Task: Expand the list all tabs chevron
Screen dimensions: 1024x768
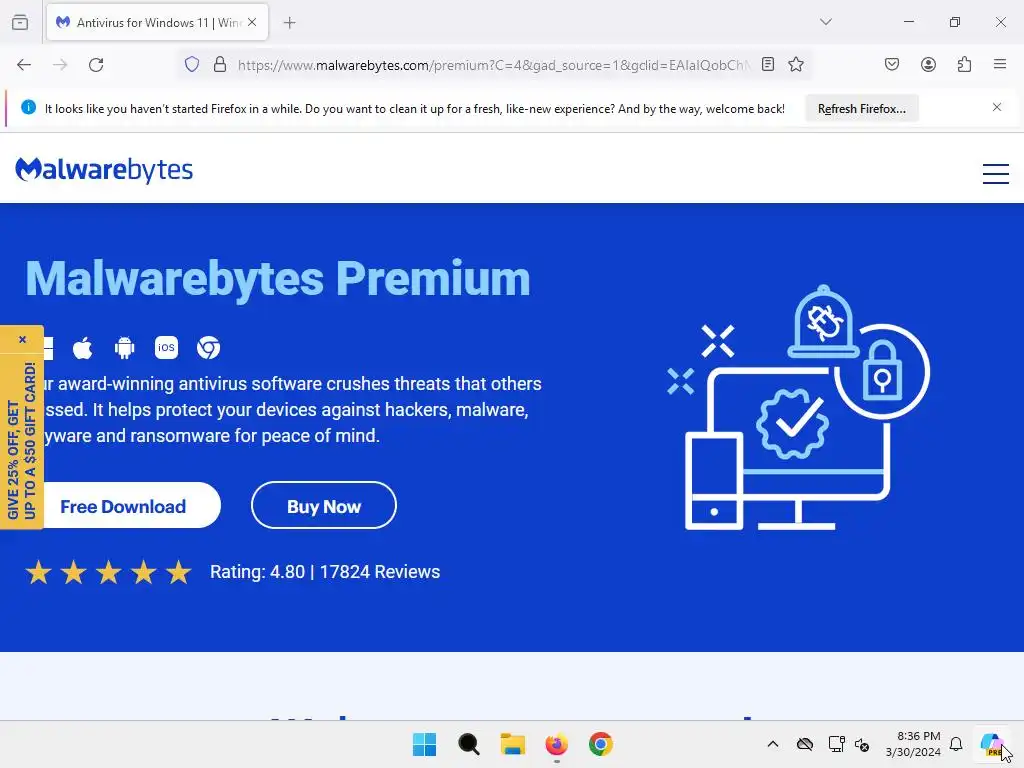Action: pyautogui.click(x=825, y=22)
